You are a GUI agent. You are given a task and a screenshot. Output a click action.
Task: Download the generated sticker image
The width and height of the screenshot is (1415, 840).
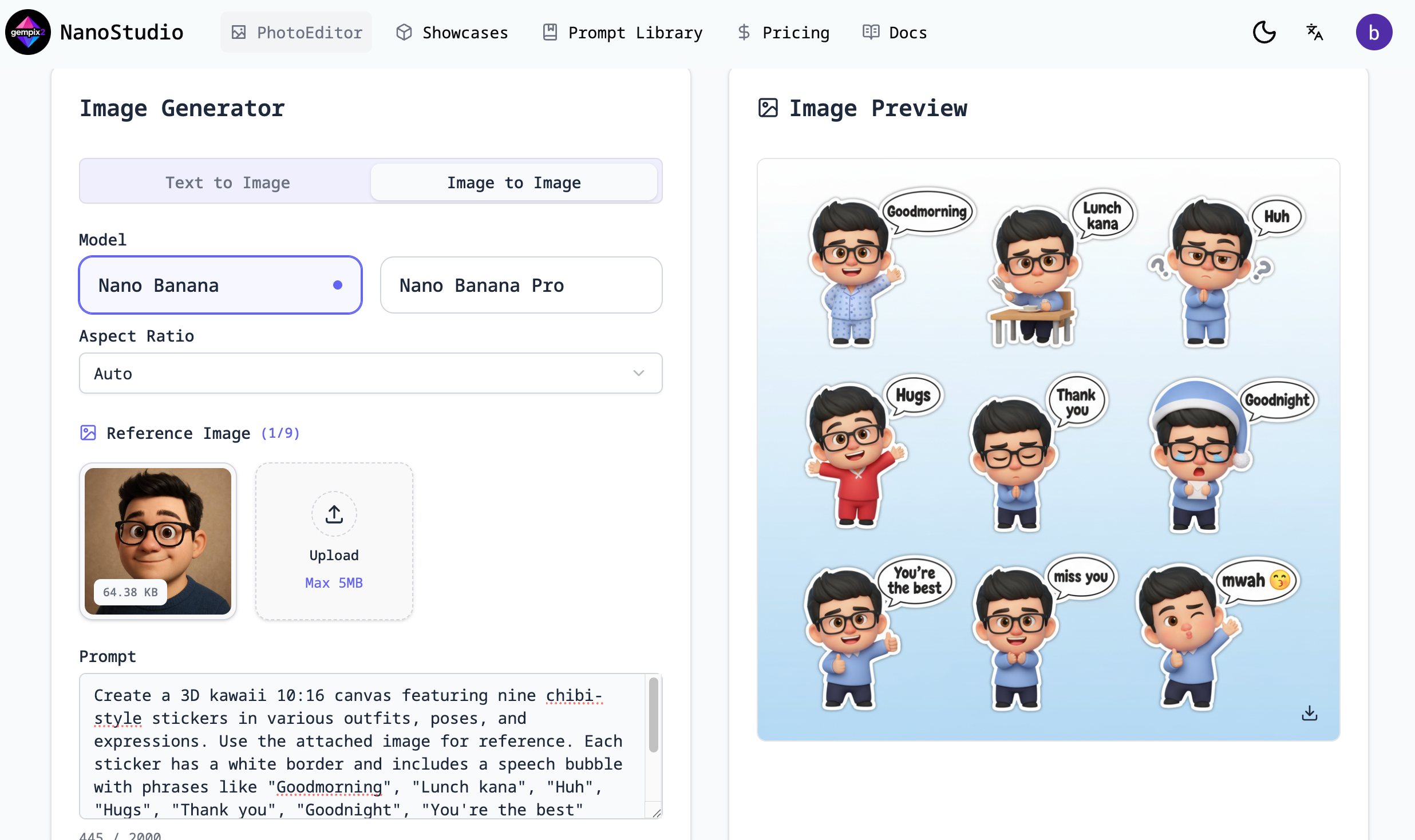(1309, 713)
